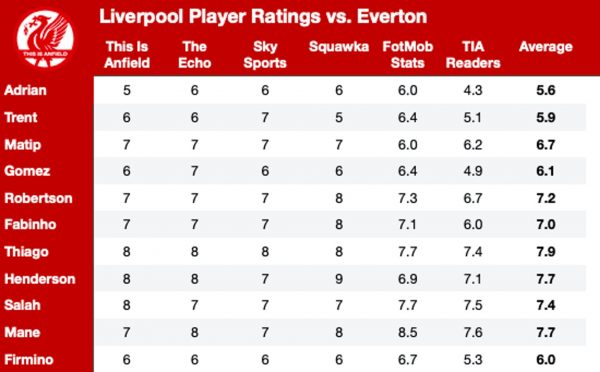Click the Adrian row label
600x372 pixels.
[x=25, y=90]
